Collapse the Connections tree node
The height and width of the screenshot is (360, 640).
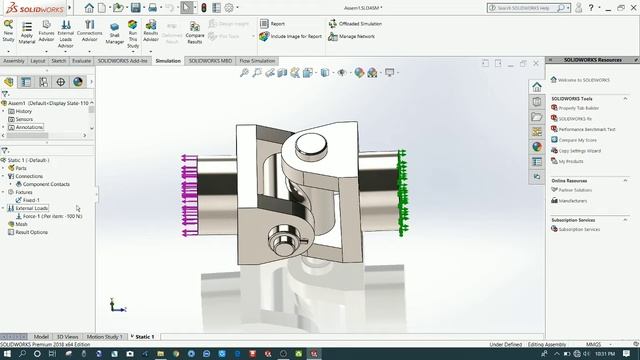tap(3, 176)
